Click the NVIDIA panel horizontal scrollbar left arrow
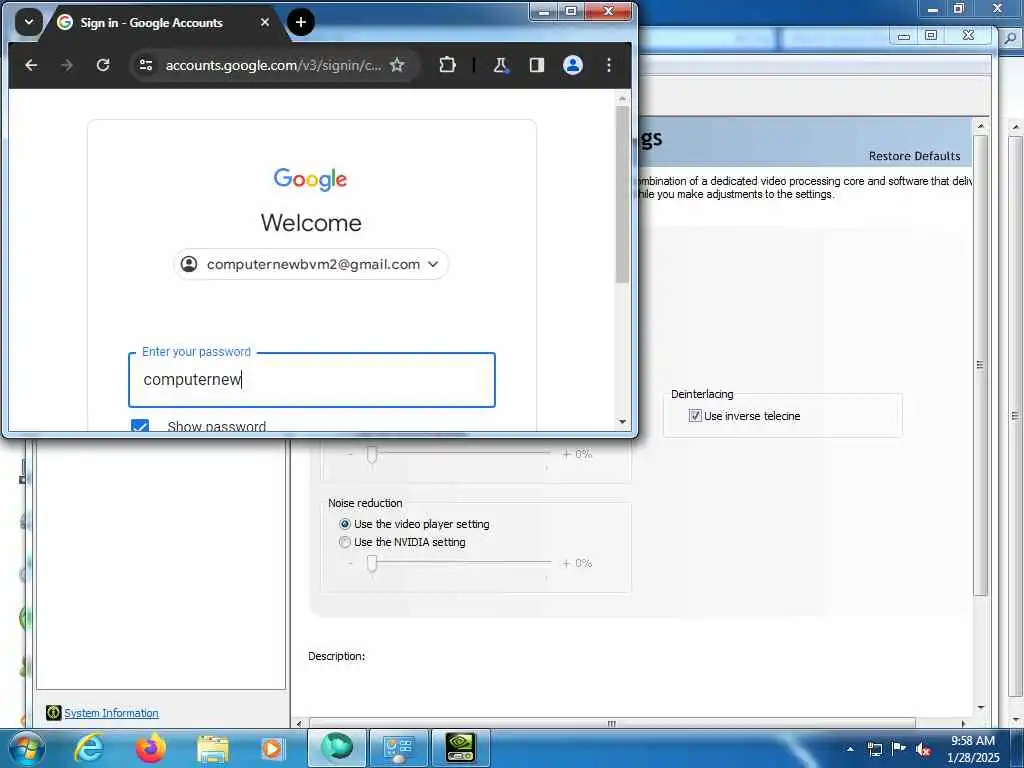Image resolution: width=1024 pixels, height=768 pixels. click(299, 723)
